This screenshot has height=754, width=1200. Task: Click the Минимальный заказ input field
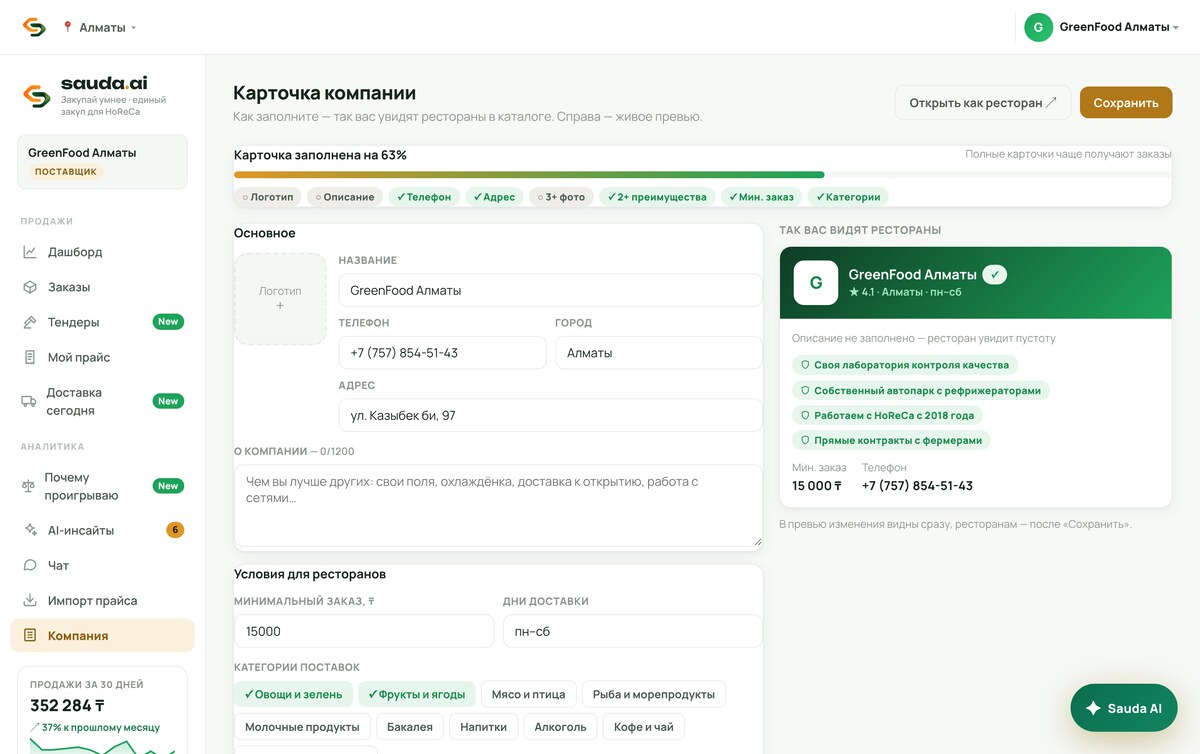[364, 631]
